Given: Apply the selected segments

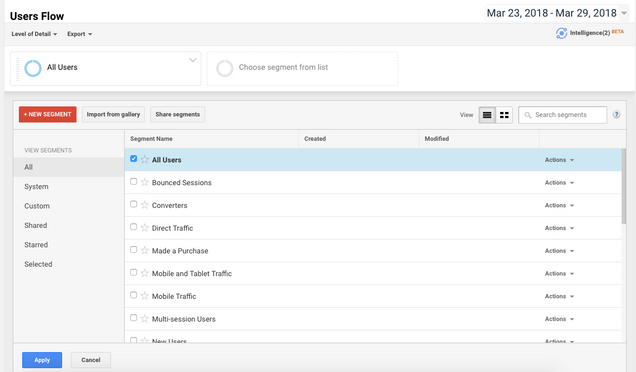Looking at the screenshot, I should point(42,360).
